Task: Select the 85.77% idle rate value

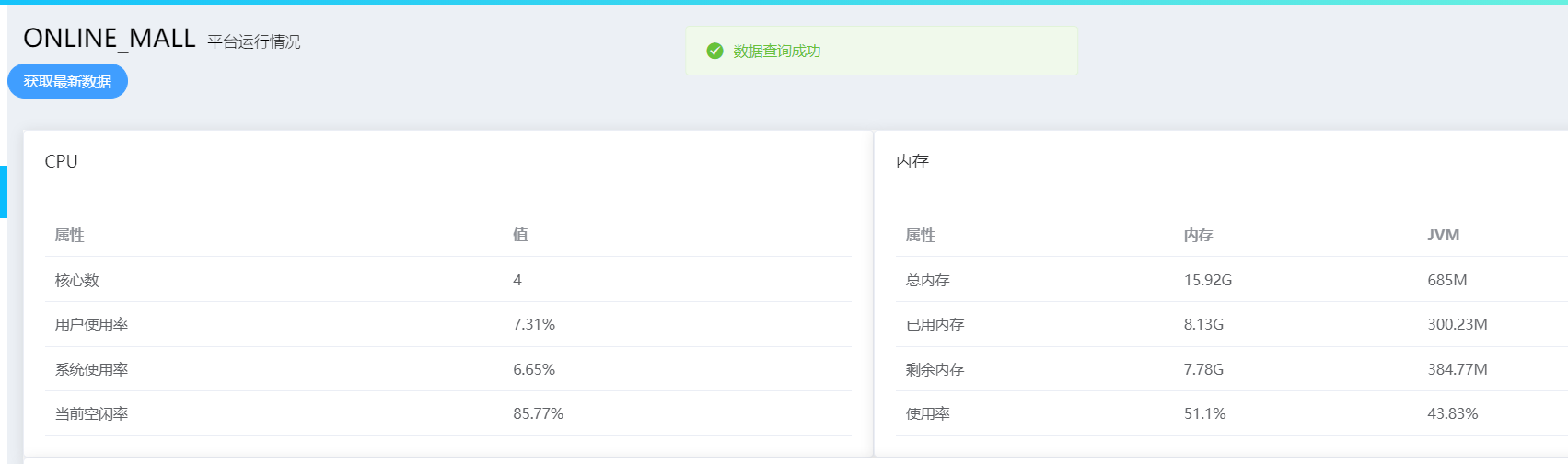Action: pos(539,413)
